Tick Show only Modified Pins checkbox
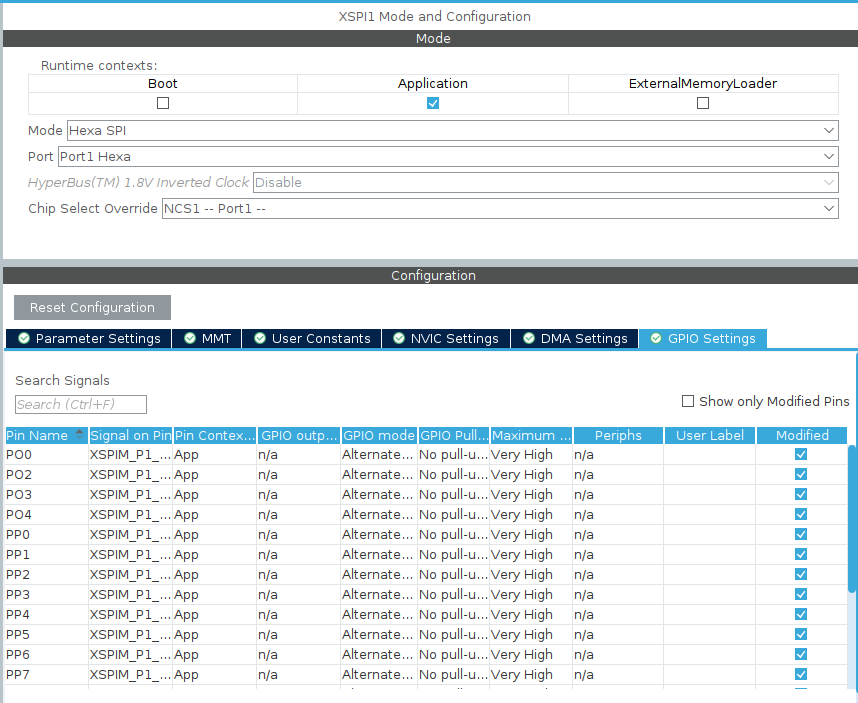Viewport: 858px width, 703px height. 688,401
